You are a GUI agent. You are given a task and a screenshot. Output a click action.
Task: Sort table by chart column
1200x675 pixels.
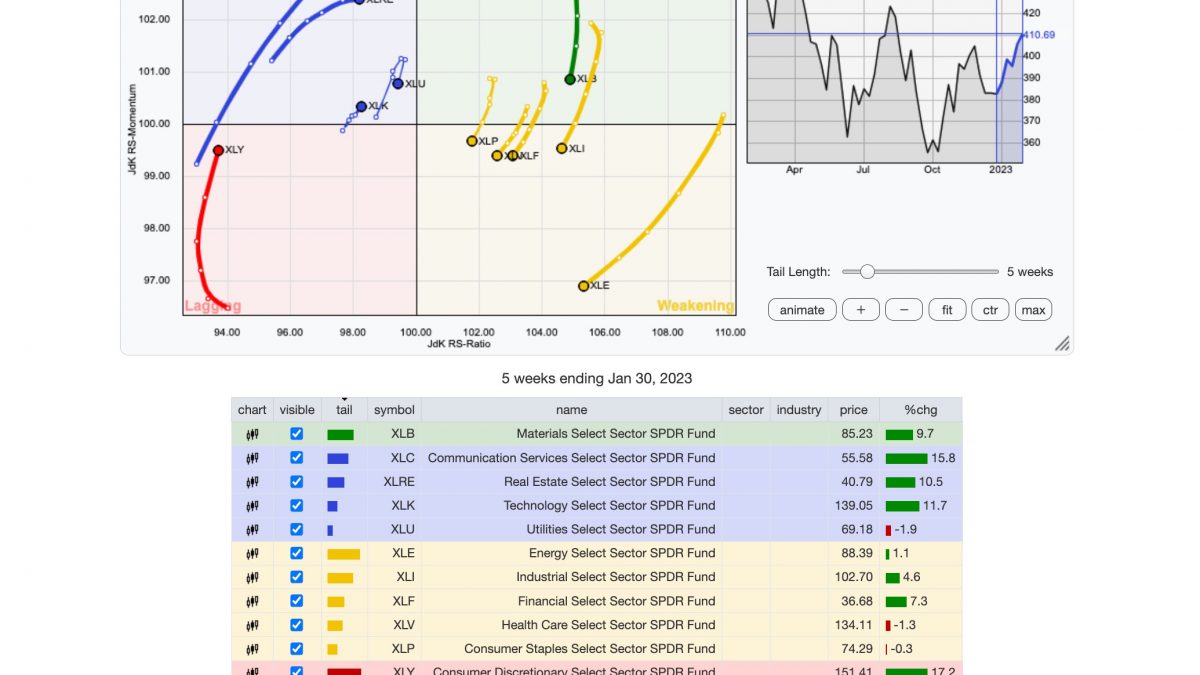coord(252,410)
